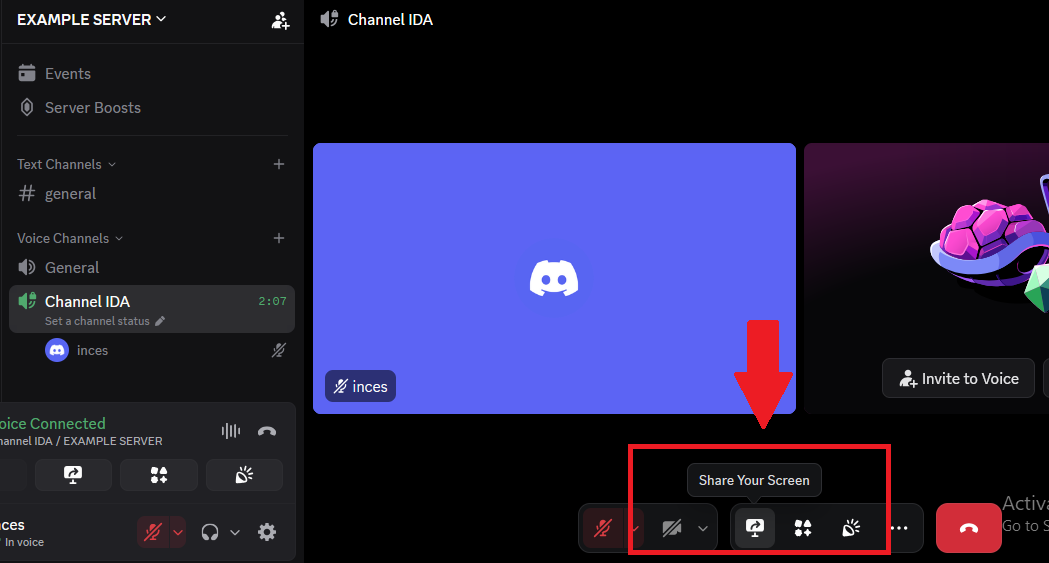Disconnect with the red hang up button

coord(969,528)
